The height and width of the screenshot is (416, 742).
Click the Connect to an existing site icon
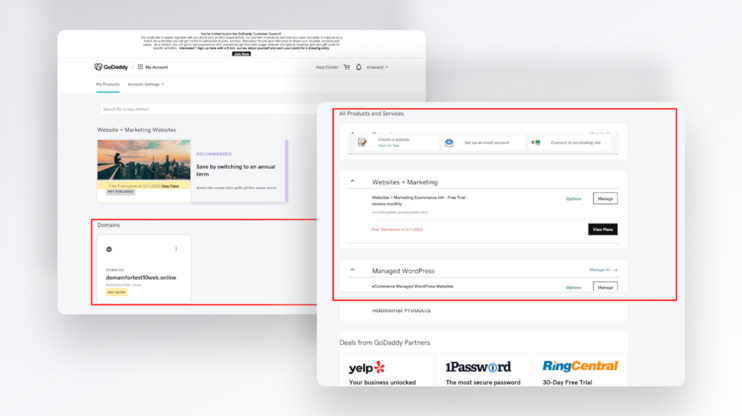tap(536, 142)
